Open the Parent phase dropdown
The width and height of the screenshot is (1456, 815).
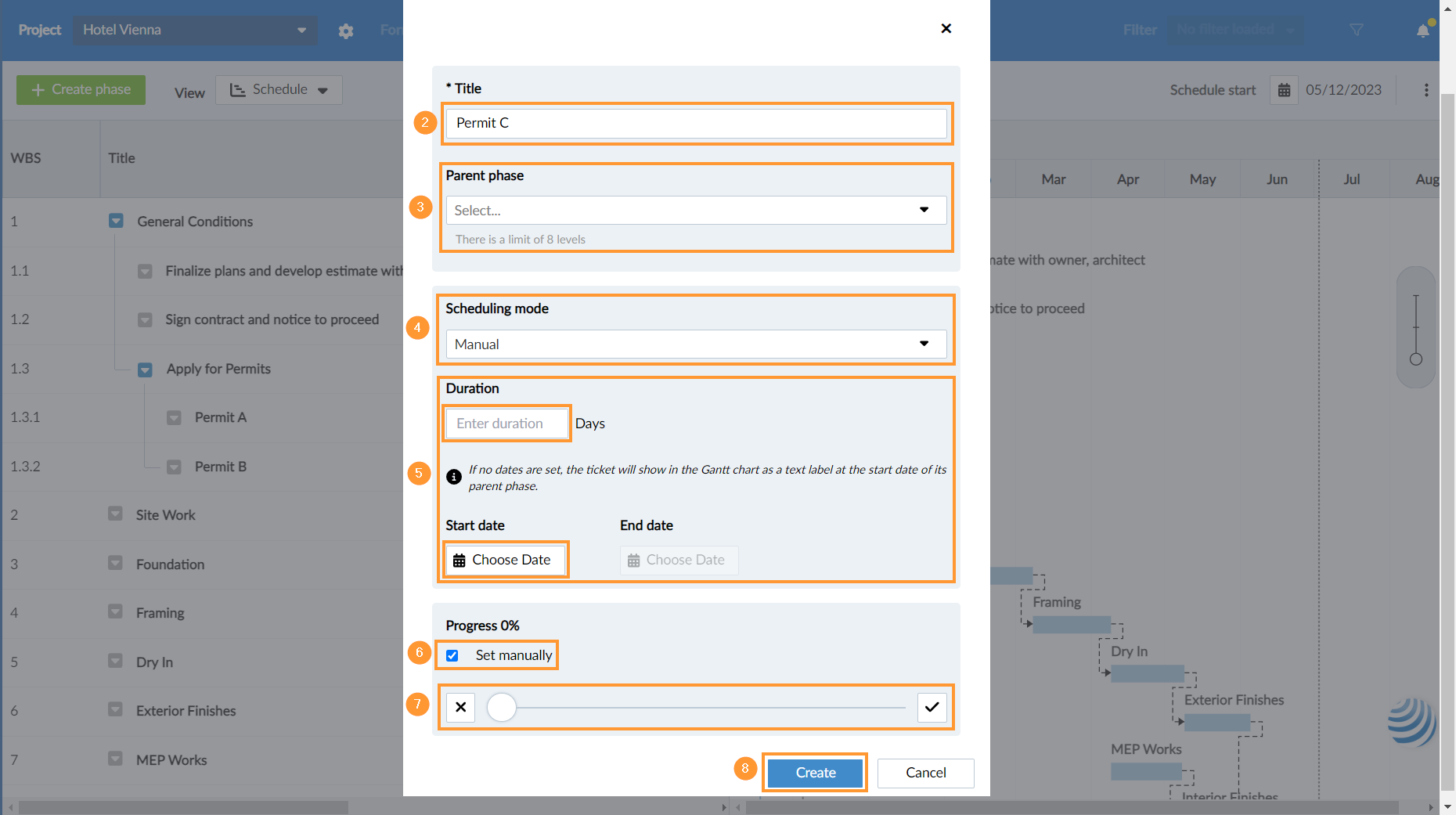[696, 210]
